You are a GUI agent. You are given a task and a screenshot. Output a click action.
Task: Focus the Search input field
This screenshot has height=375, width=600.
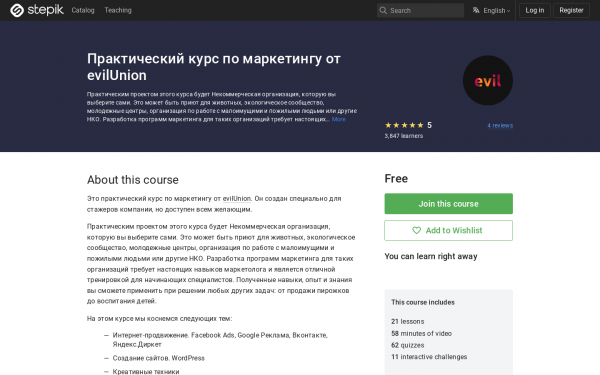(420, 10)
